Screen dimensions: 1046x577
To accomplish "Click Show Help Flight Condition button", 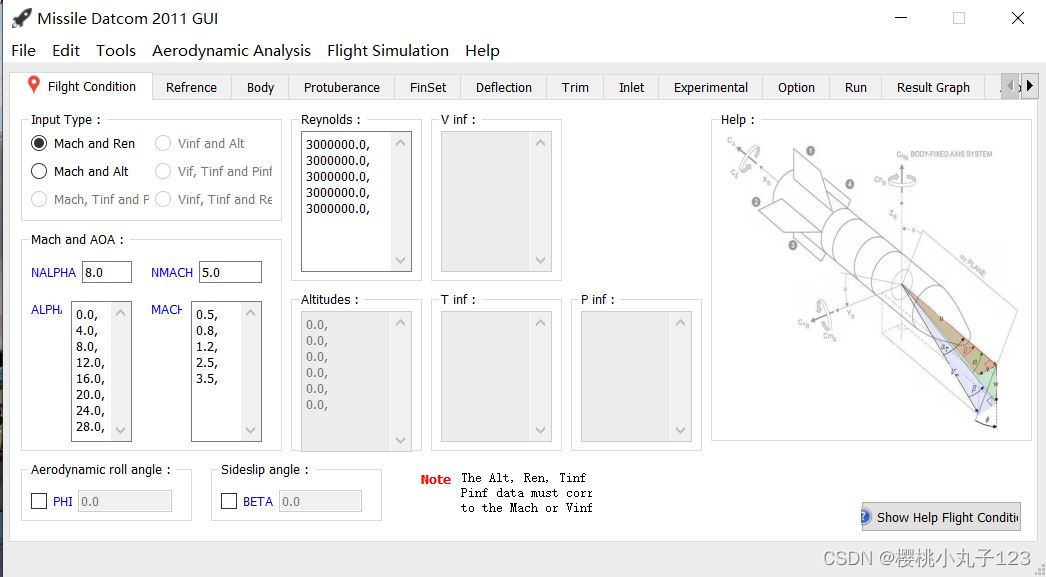I will point(941,517).
